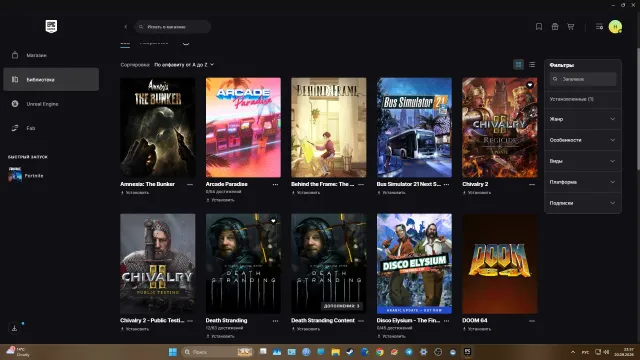The height and width of the screenshot is (360, 640).
Task: Open options menu for Arcade Paradise
Action: pyautogui.click(x=276, y=184)
